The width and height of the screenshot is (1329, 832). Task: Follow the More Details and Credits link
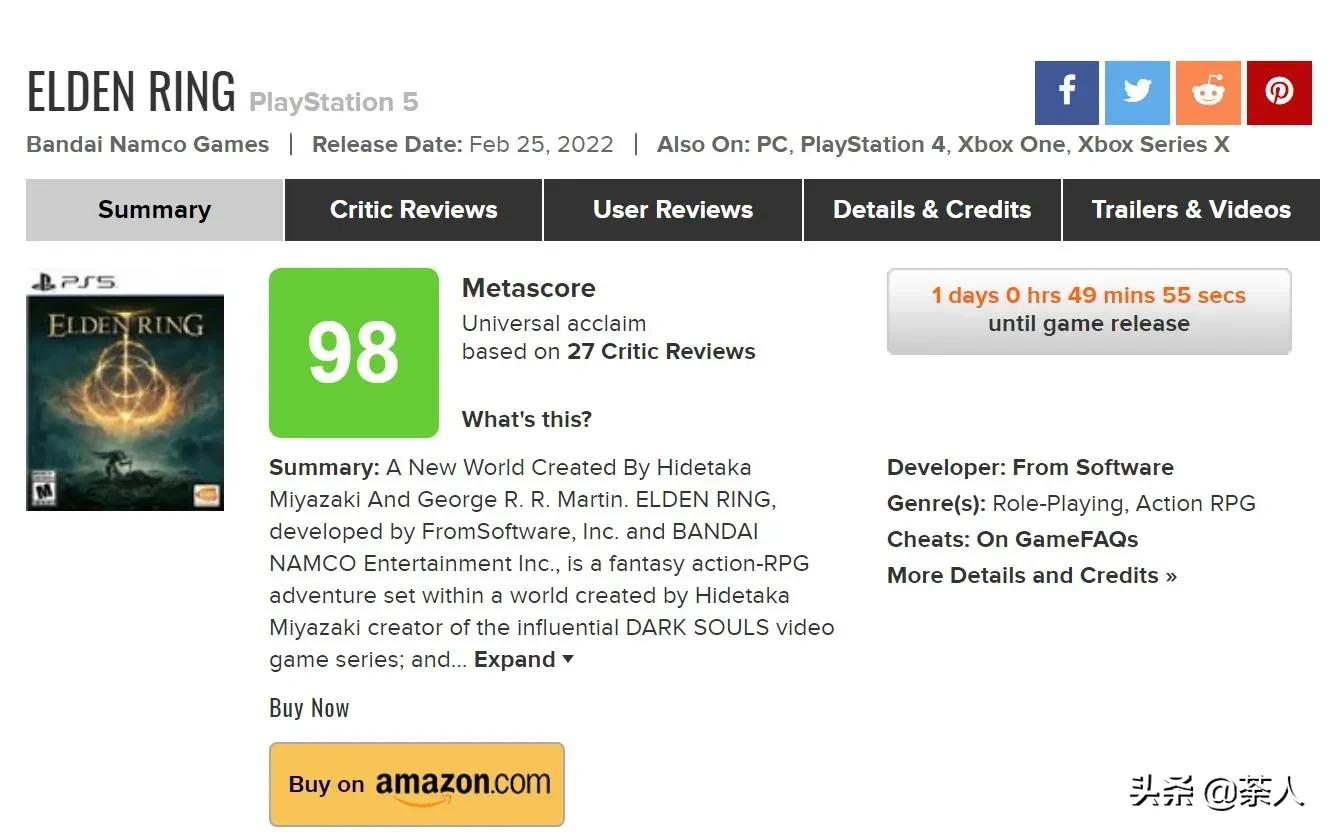(x=1031, y=576)
